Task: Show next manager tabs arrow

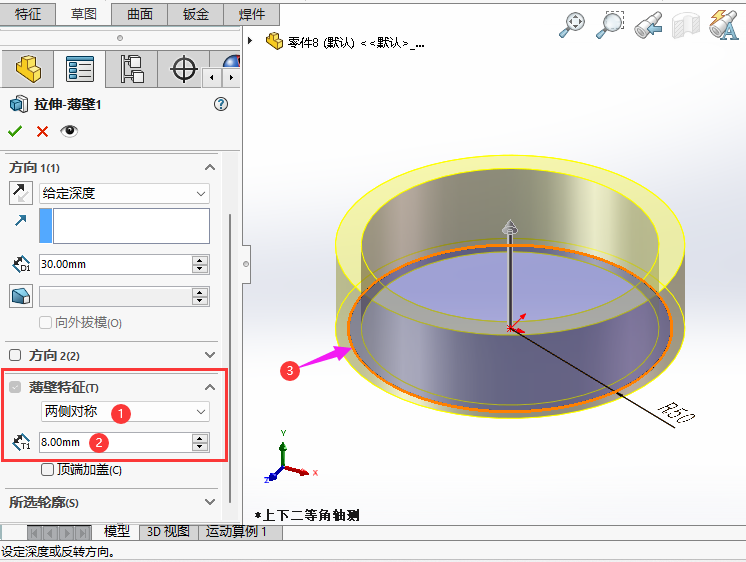Action: (231, 78)
